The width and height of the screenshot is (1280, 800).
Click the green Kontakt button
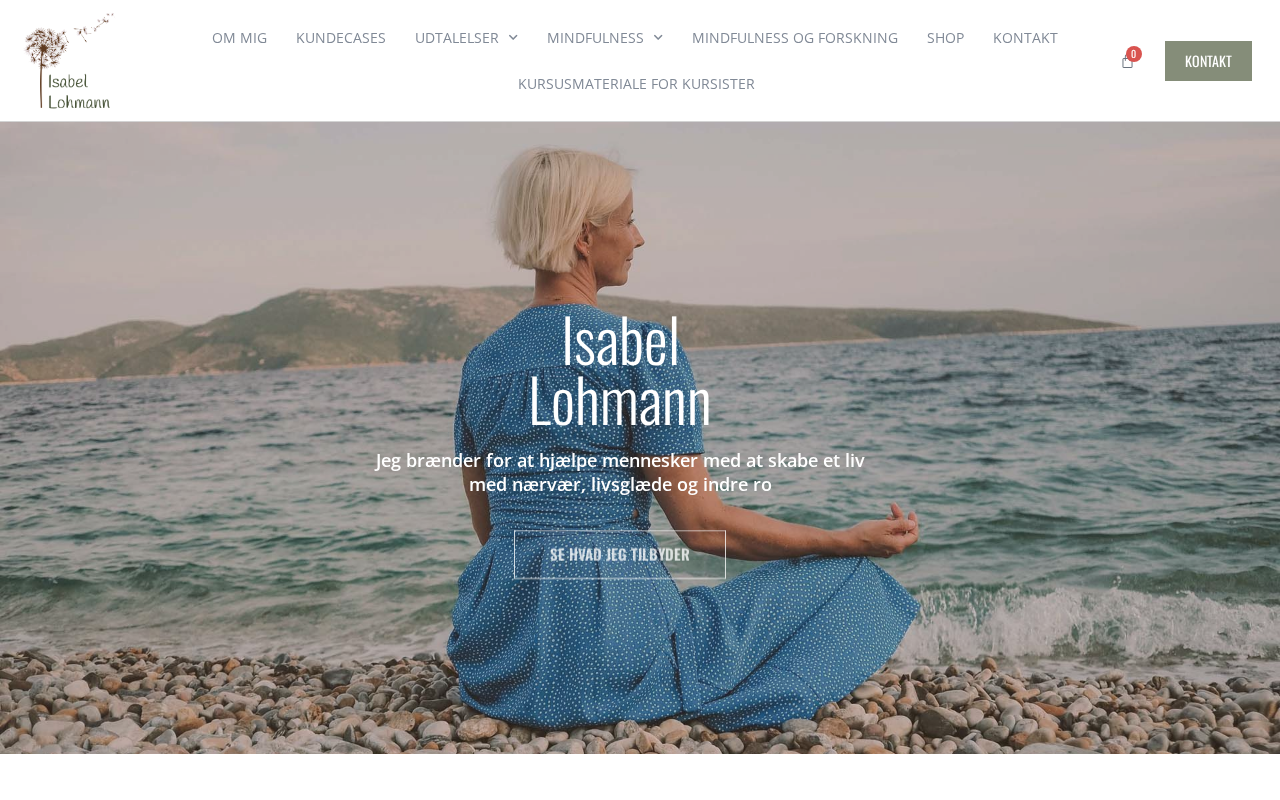coord(1208,61)
